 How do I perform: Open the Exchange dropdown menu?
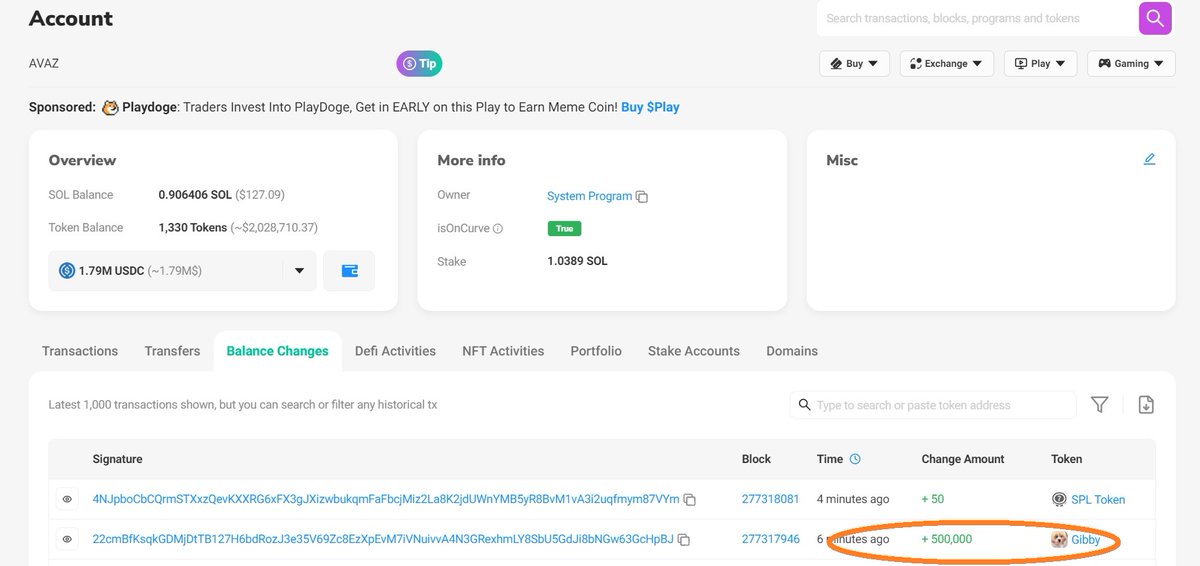[946, 64]
